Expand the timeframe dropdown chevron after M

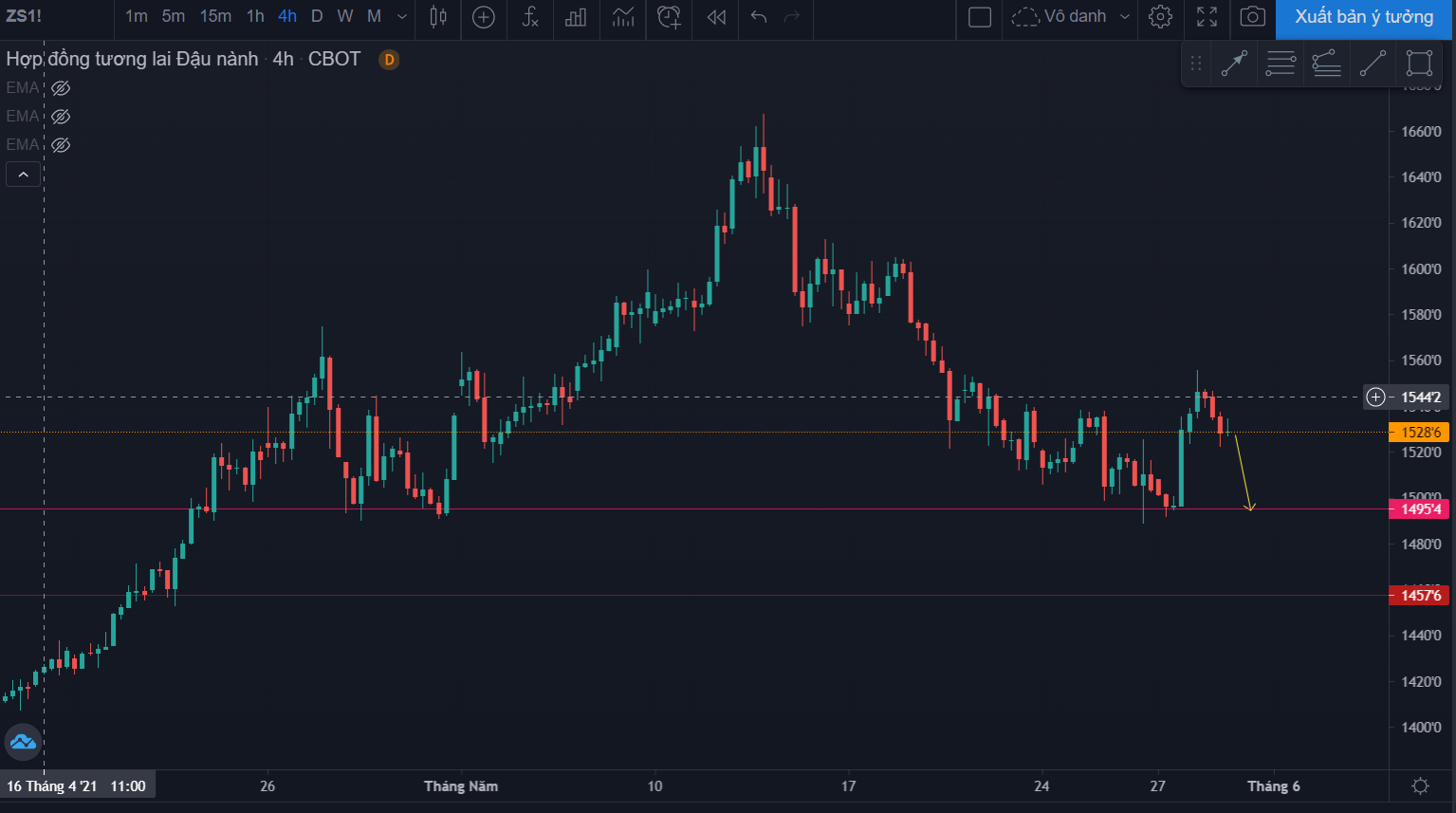(x=402, y=17)
